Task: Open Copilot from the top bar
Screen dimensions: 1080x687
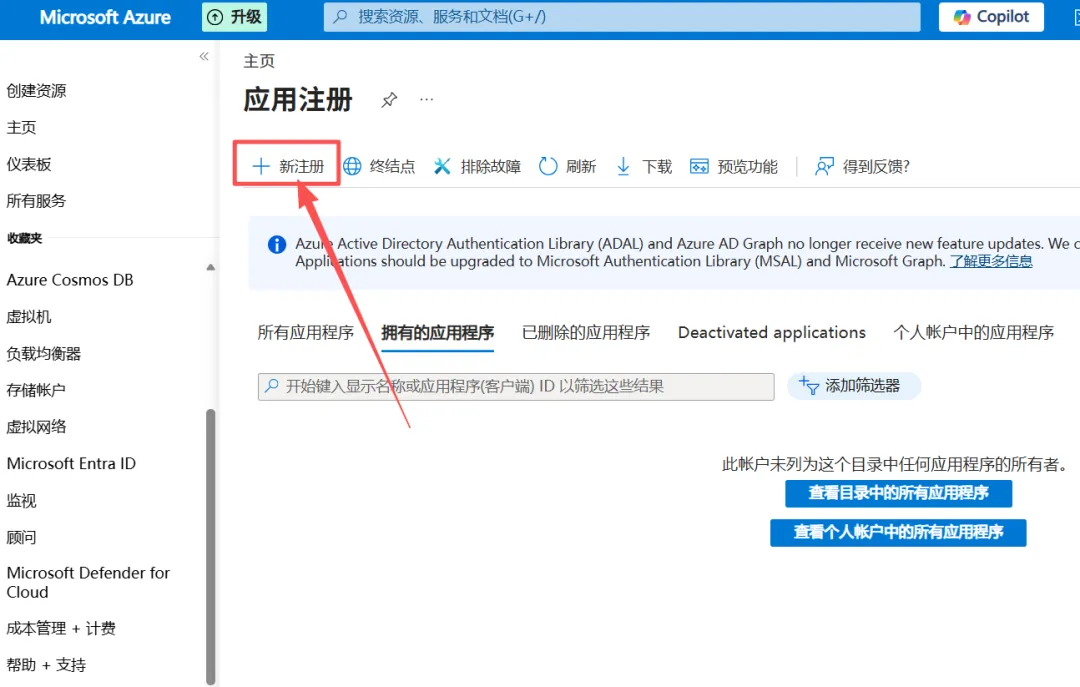Action: [x=990, y=17]
